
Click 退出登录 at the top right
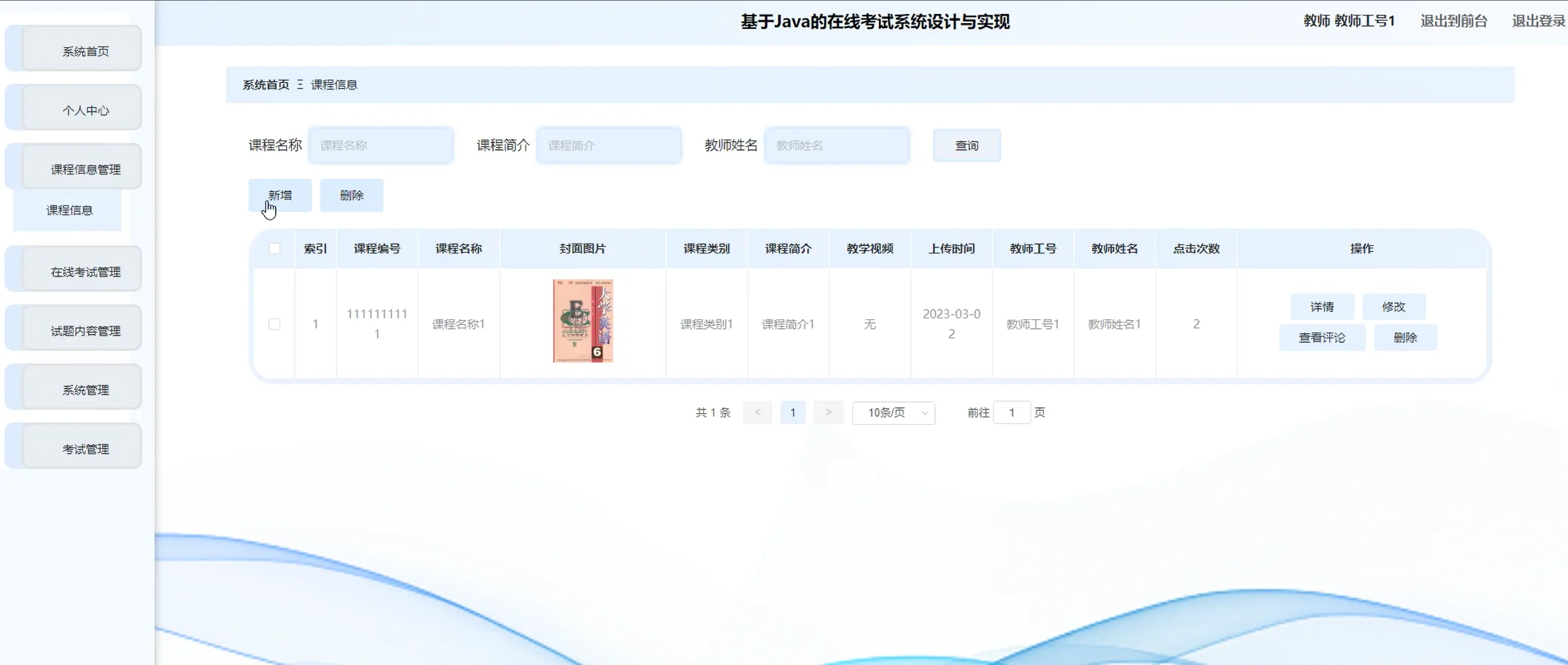(1537, 21)
